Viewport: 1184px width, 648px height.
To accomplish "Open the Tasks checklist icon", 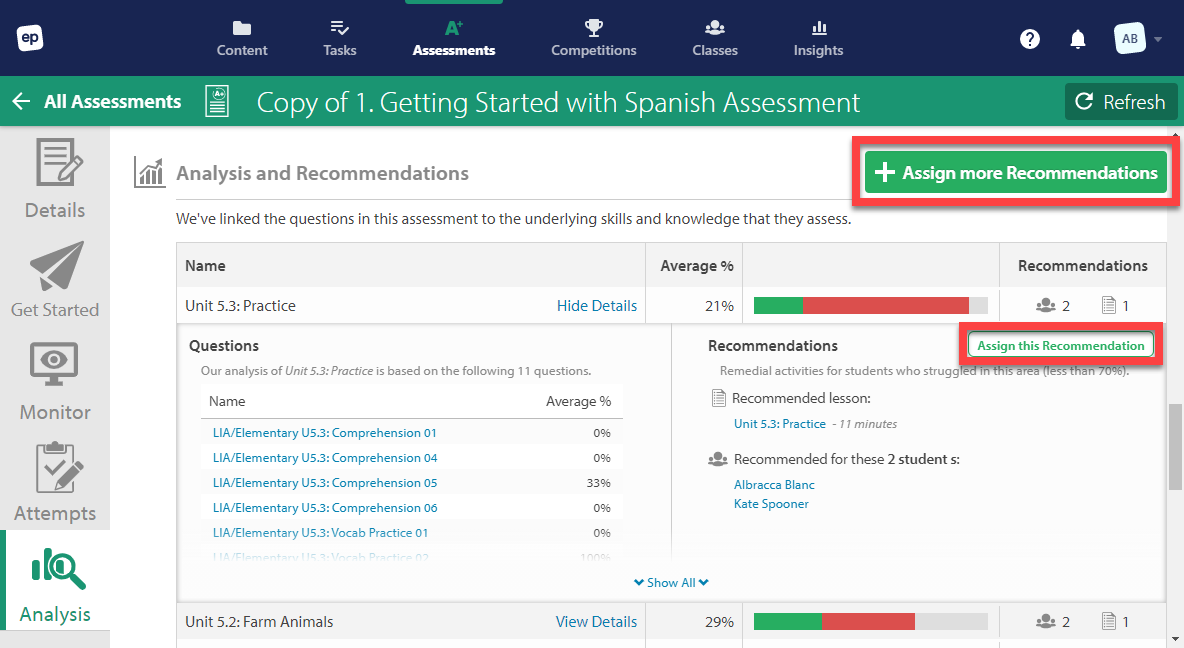I will click(340, 28).
